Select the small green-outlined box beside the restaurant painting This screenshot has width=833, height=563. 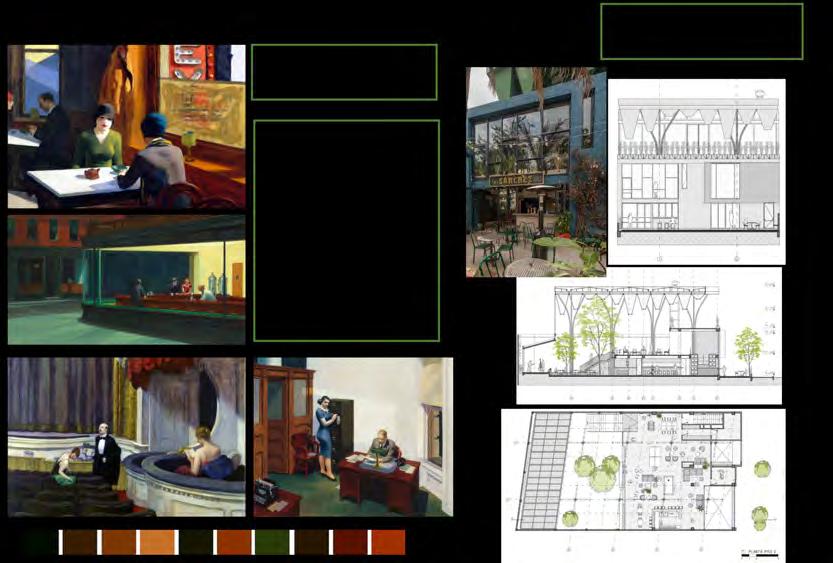point(344,72)
